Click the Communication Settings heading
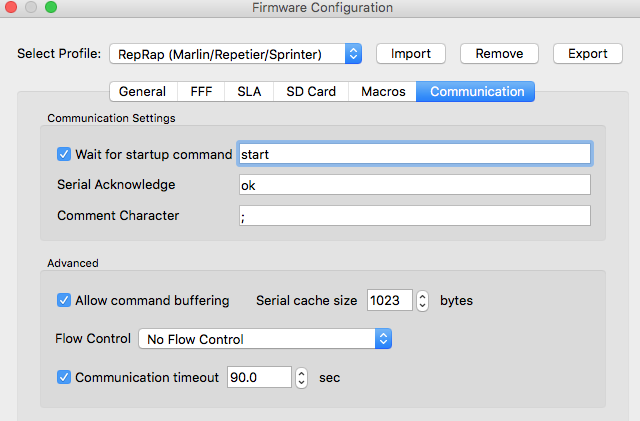 pyautogui.click(x=111, y=118)
